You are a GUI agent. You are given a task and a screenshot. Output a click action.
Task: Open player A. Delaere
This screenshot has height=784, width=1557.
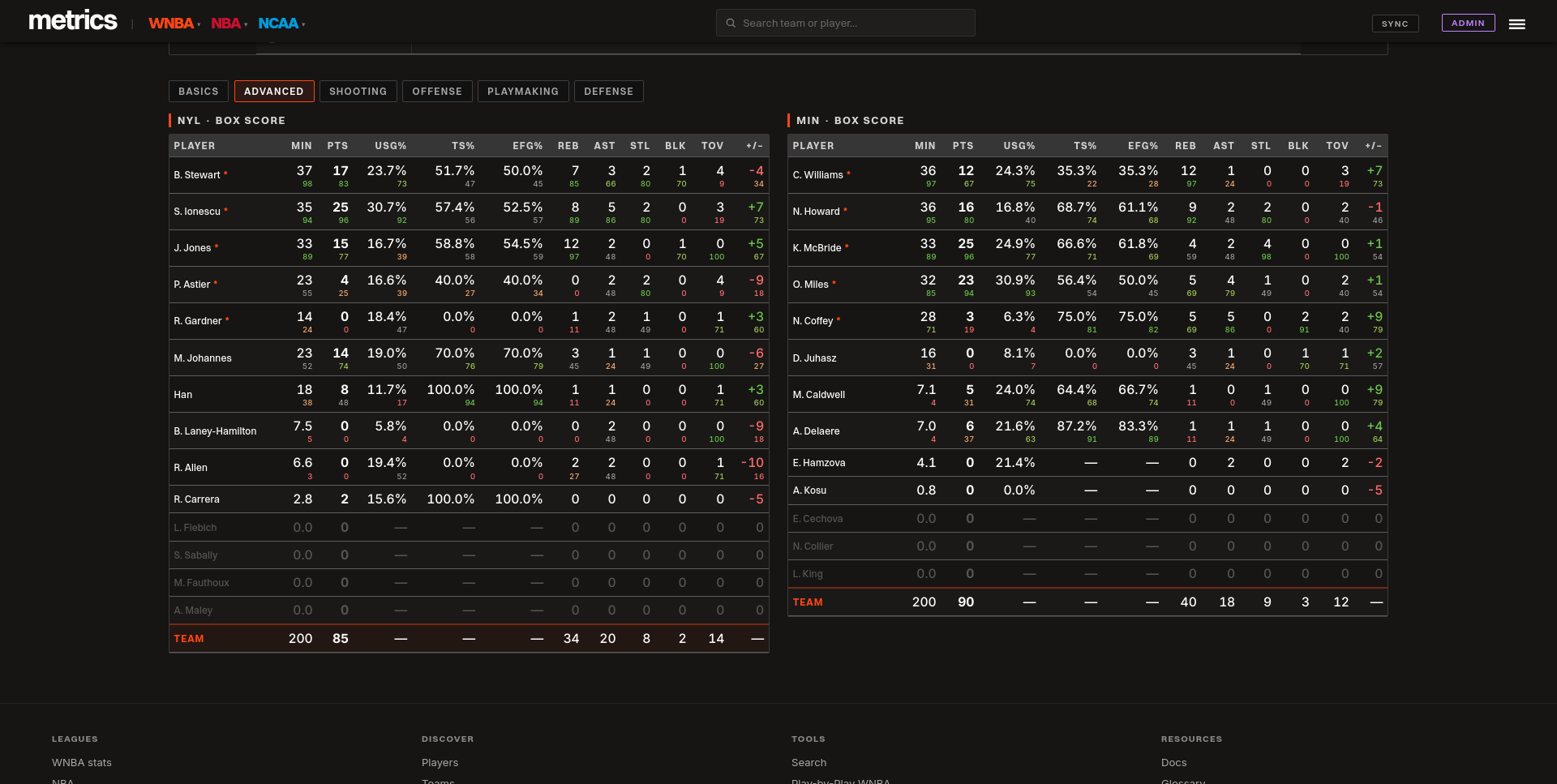[x=817, y=431]
